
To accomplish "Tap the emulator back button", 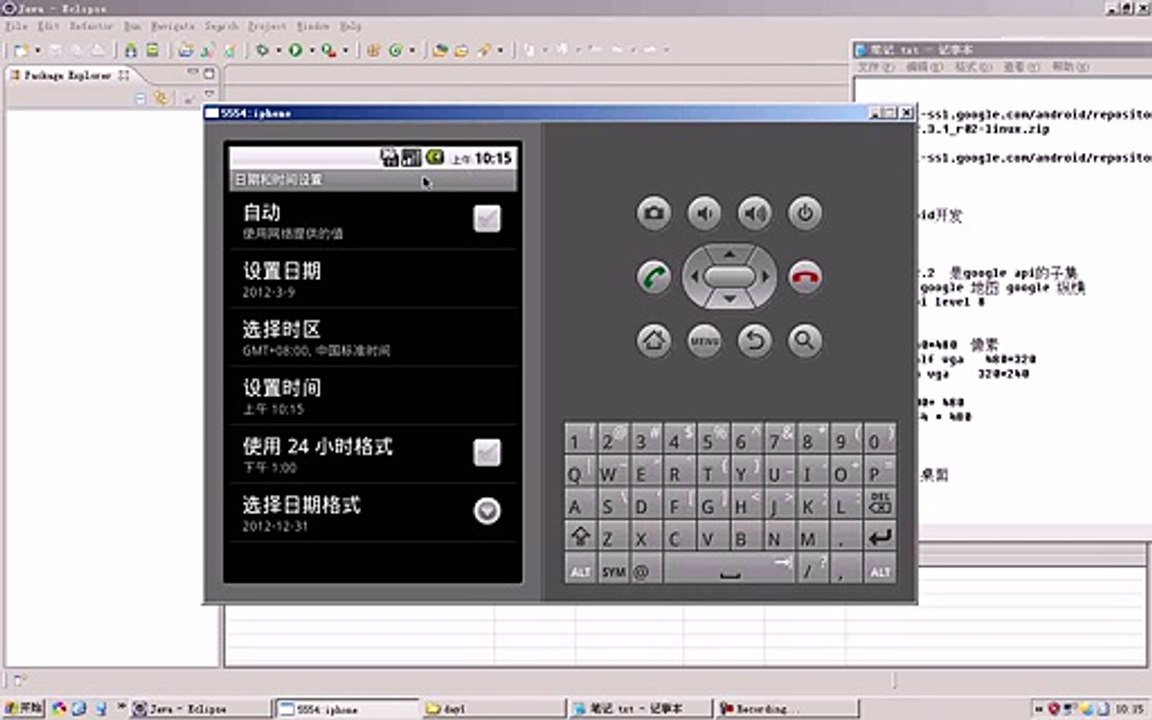I will point(755,341).
